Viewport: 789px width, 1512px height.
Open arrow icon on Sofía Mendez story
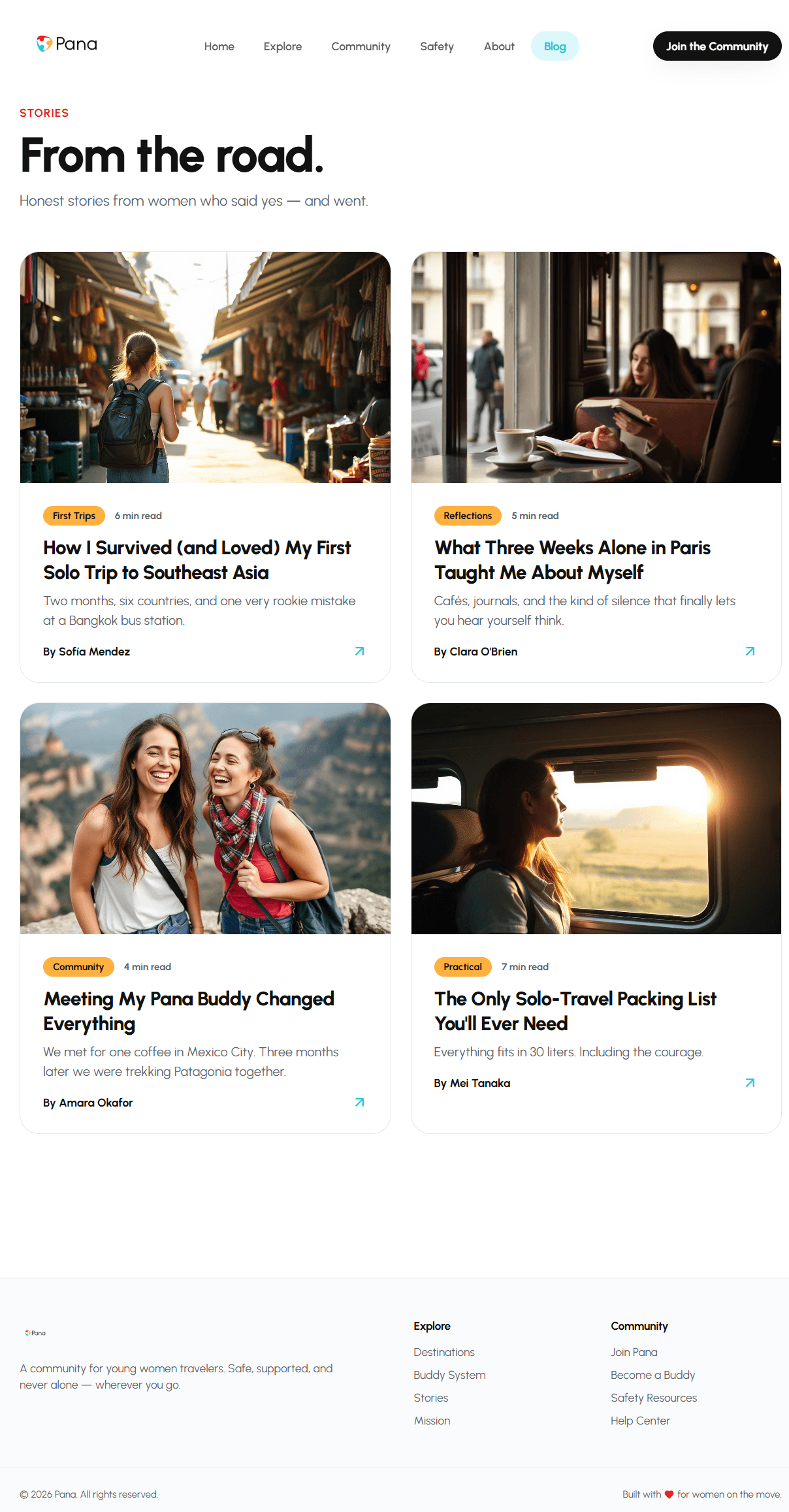[x=359, y=652]
